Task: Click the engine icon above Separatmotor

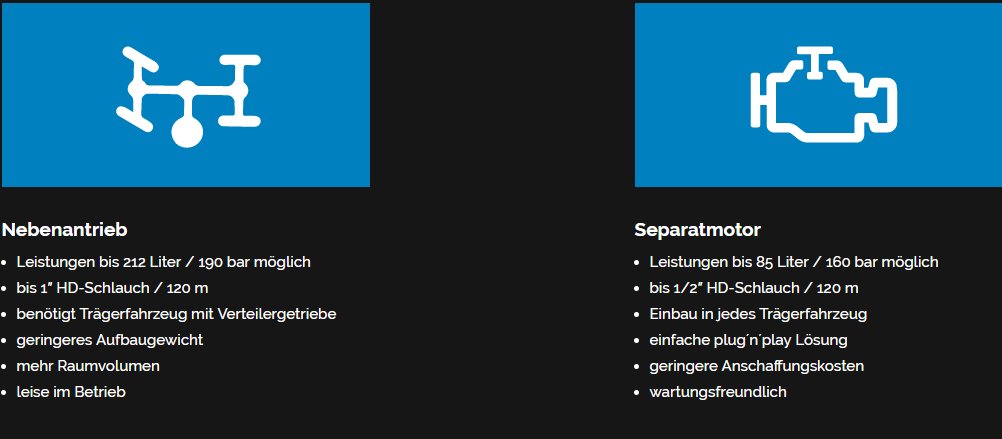Action: [824, 95]
